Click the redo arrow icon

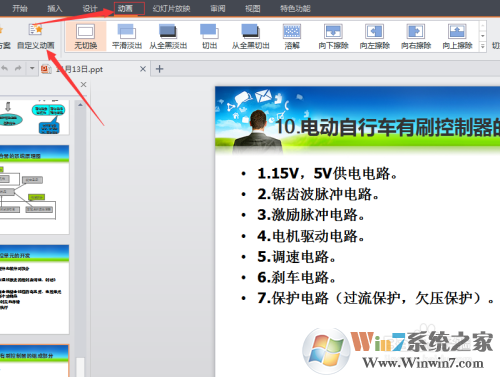[18, 68]
